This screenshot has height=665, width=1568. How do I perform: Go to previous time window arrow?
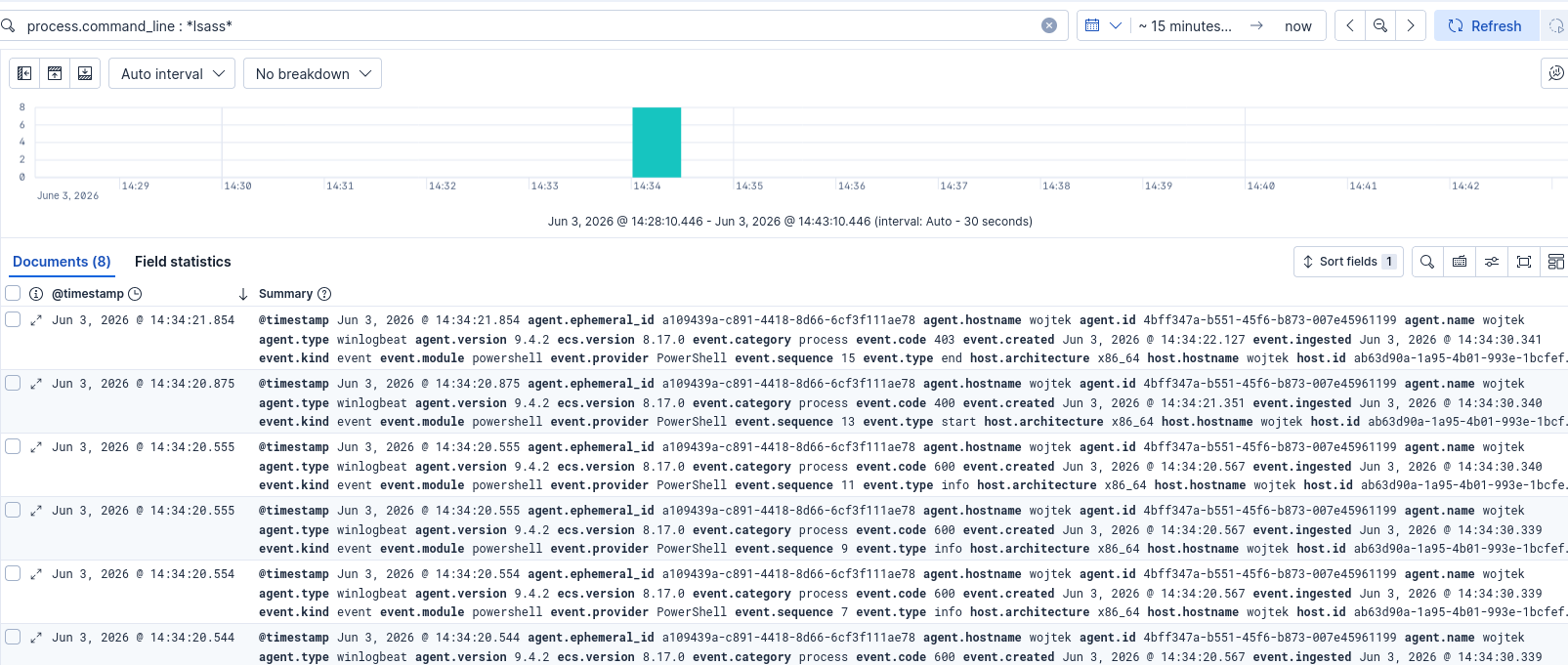(1350, 25)
